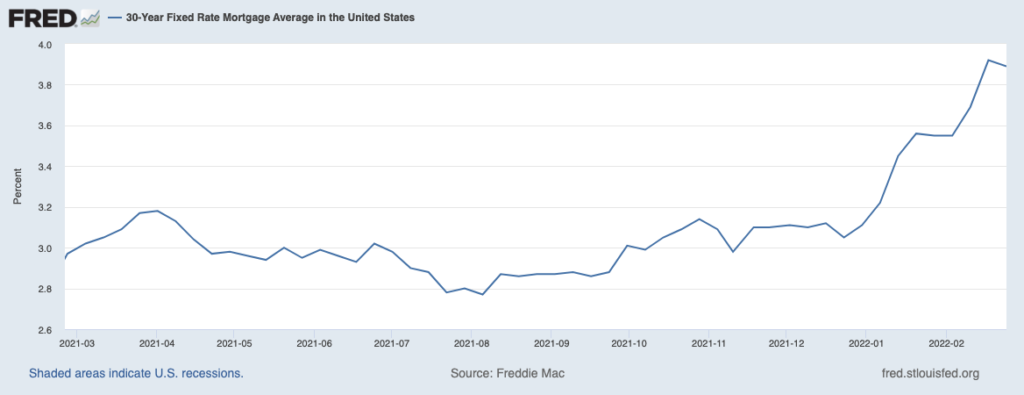
Task: Click the 2021-06 x-axis label
Action: (x=315, y=343)
